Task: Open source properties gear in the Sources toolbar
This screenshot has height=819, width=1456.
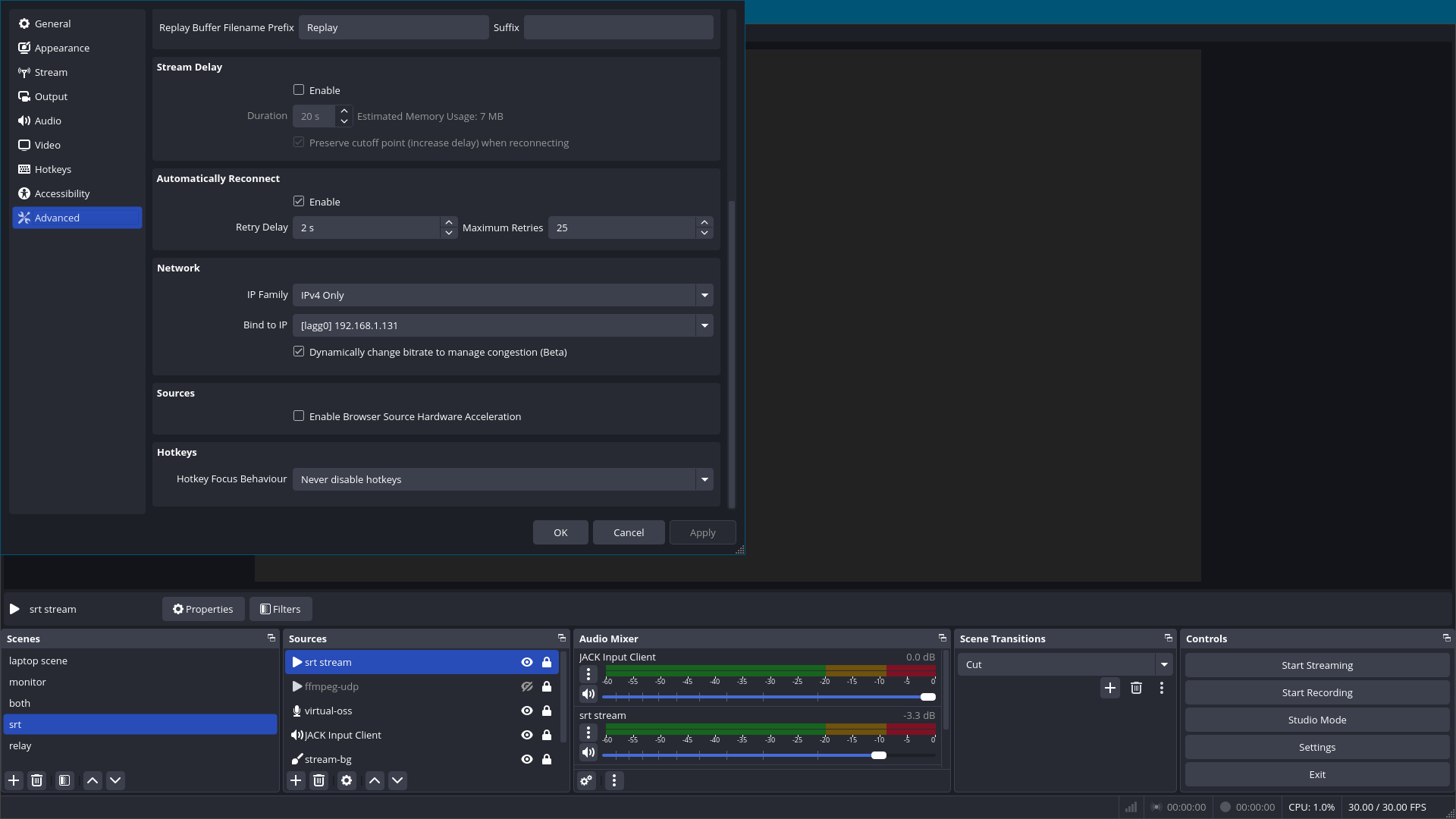Action: [347, 780]
